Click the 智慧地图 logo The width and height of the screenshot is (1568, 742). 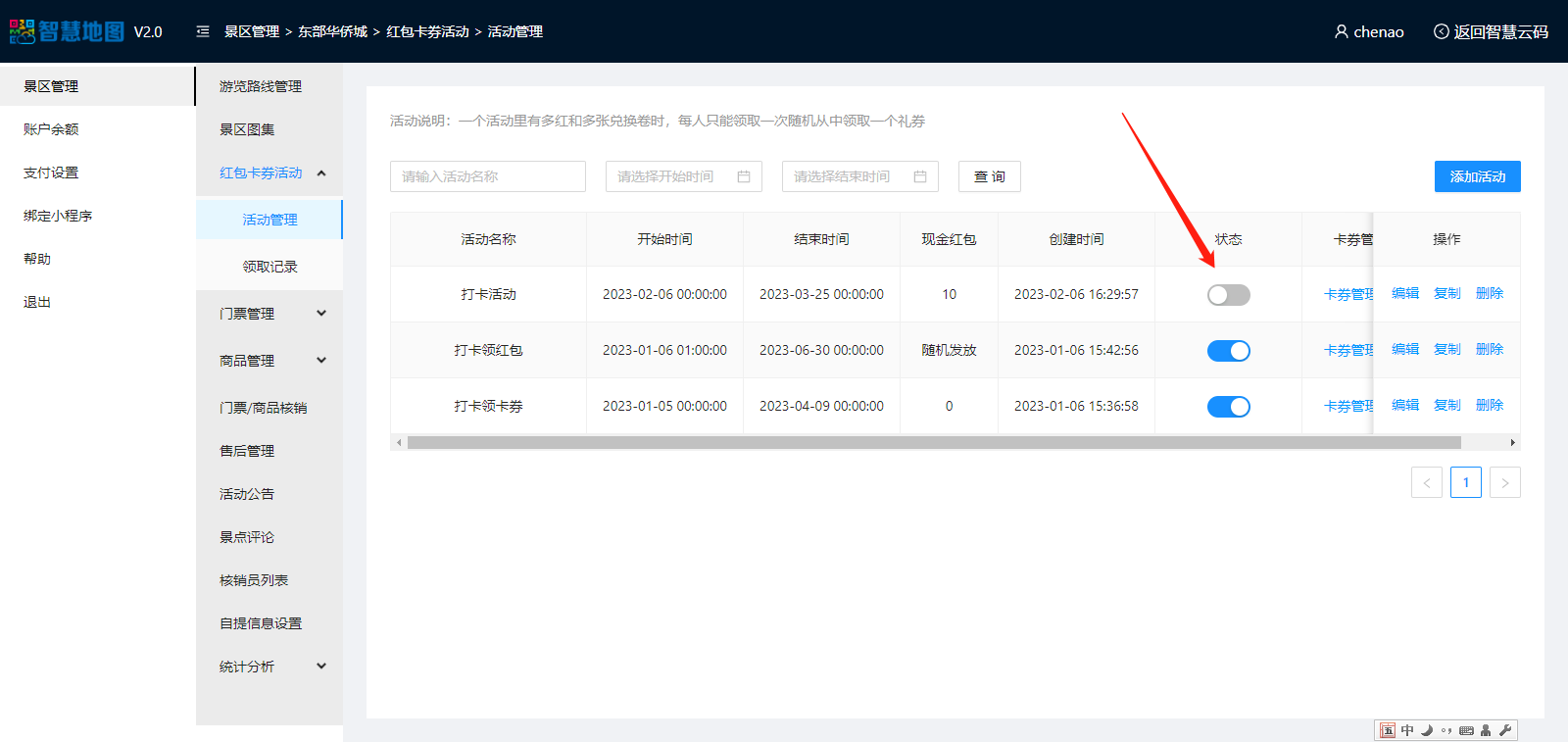click(x=67, y=31)
